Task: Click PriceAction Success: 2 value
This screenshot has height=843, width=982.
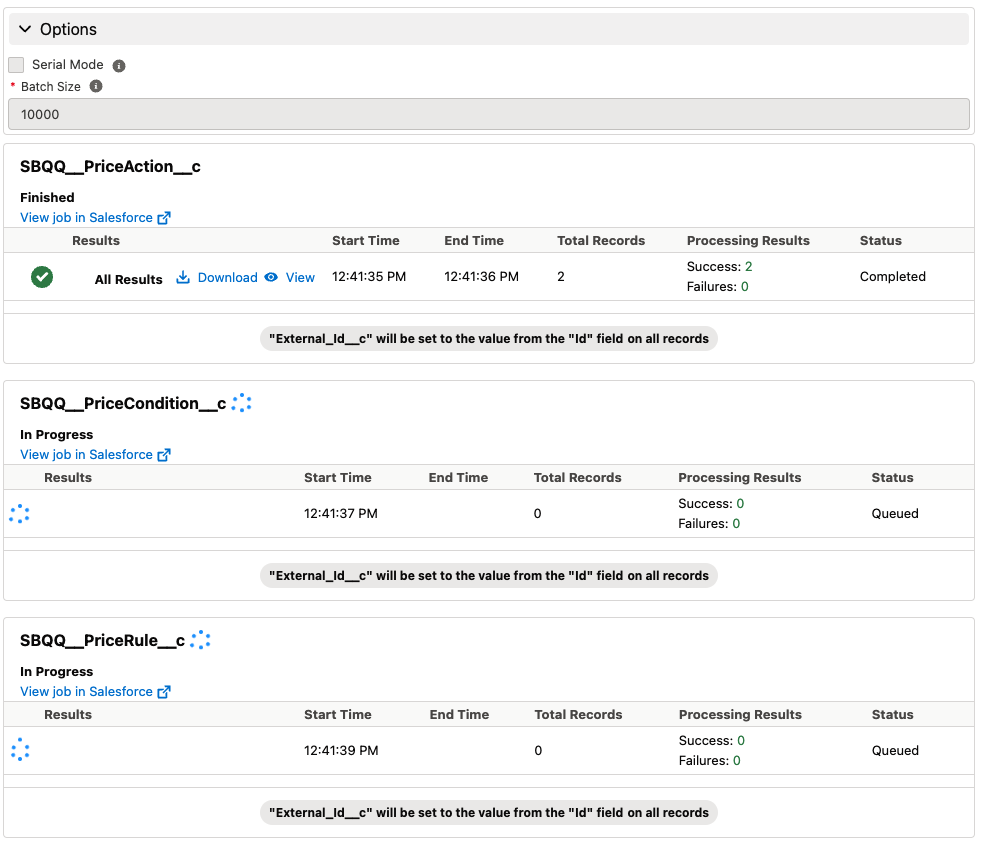Action: point(720,266)
